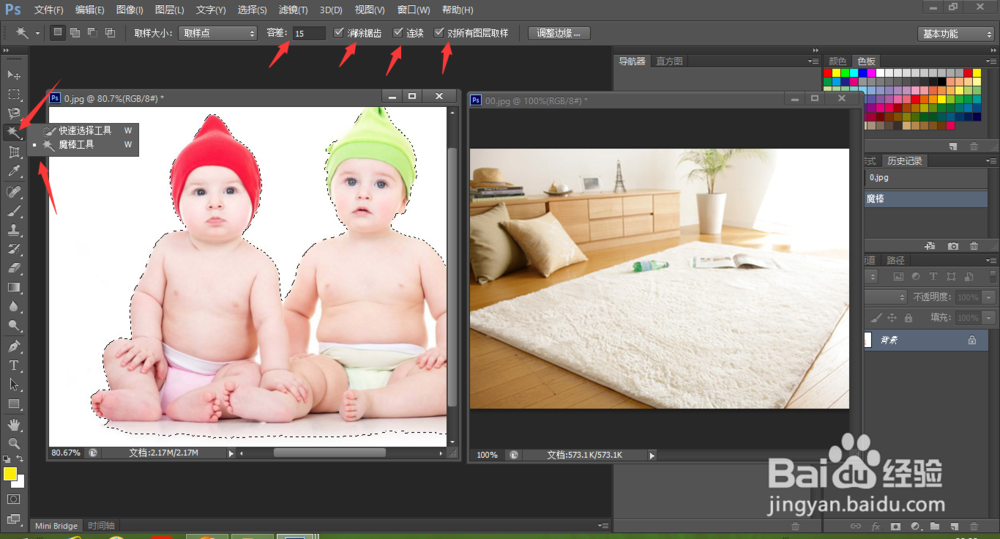Select the Move tool
Viewport: 1000px width, 539px height.
coord(13,75)
